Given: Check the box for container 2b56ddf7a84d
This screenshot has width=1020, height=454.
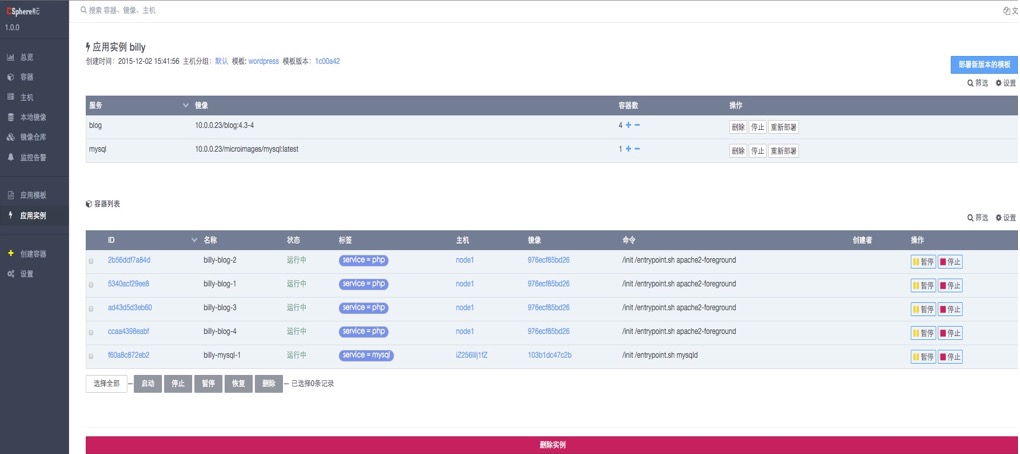Looking at the screenshot, I should pyautogui.click(x=91, y=261).
